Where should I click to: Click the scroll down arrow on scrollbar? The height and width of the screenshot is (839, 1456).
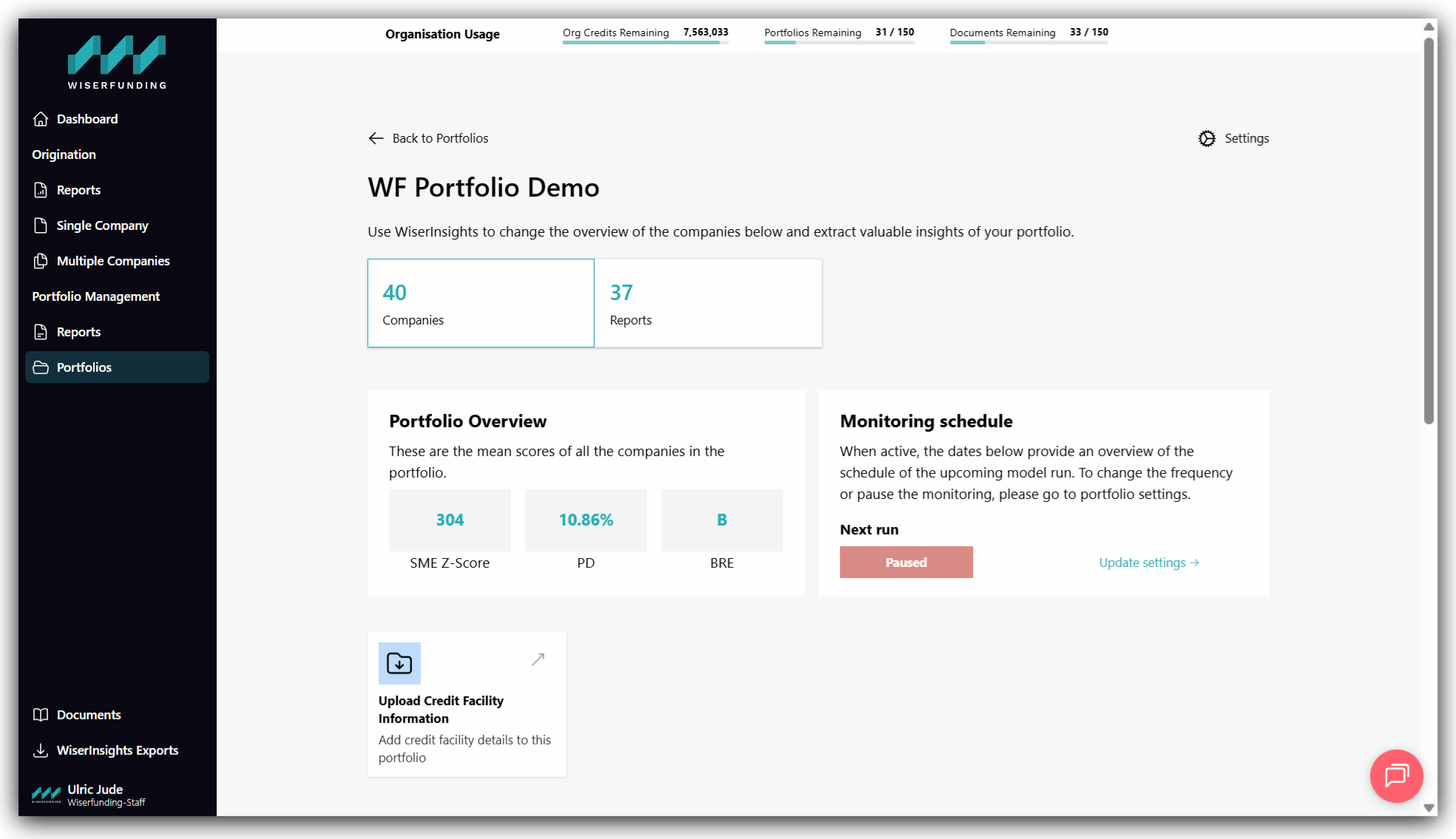click(x=1429, y=808)
